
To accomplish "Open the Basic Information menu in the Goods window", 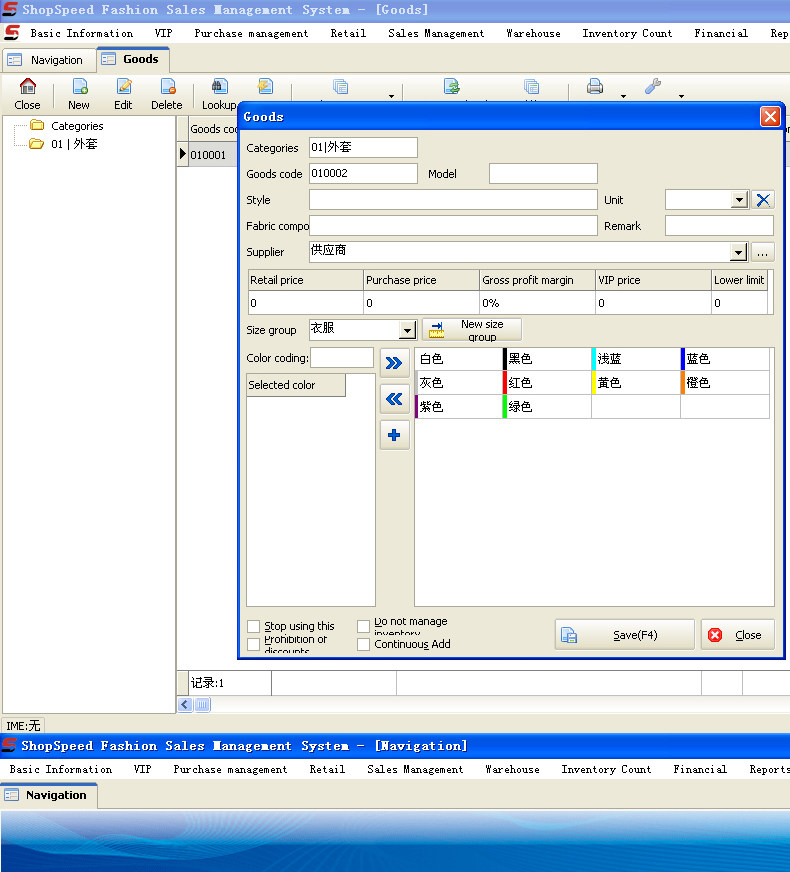I will (x=82, y=33).
